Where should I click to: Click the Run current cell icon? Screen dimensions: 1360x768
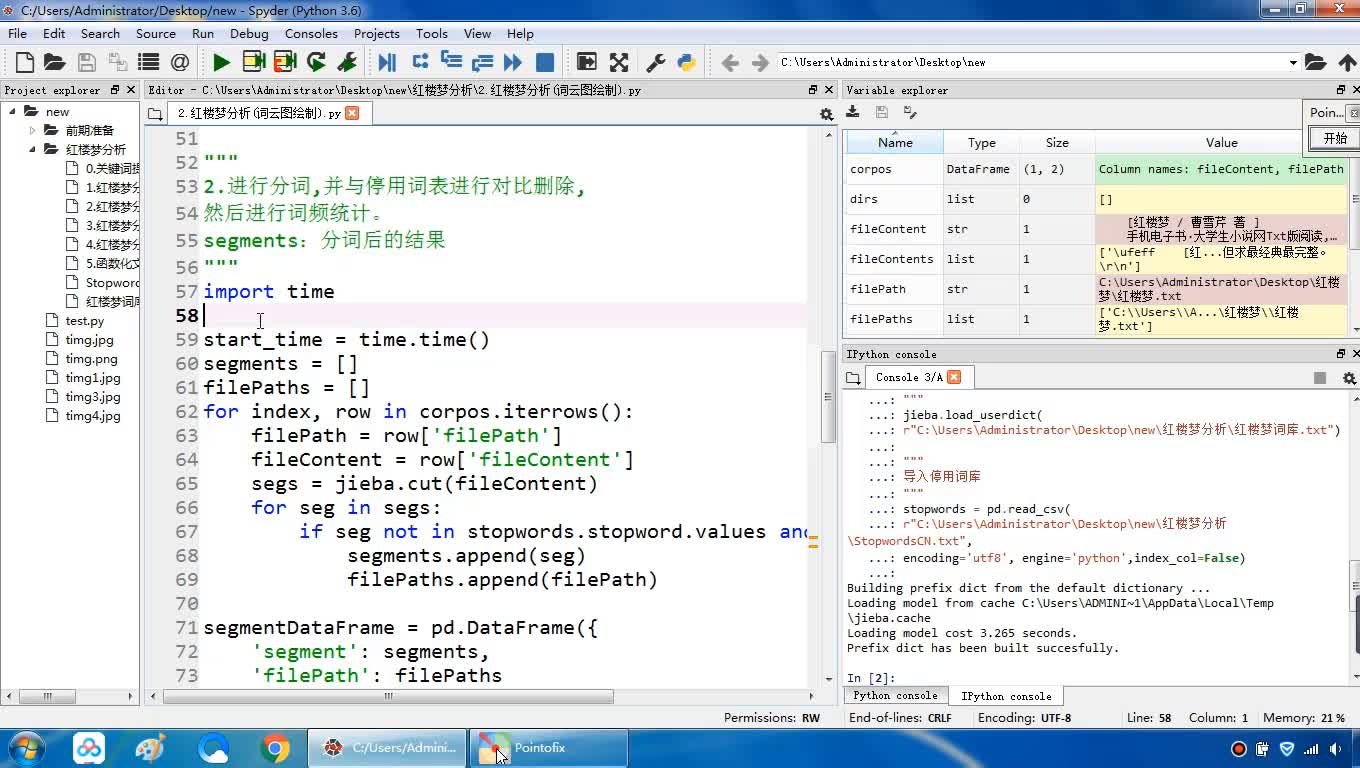tap(253, 63)
